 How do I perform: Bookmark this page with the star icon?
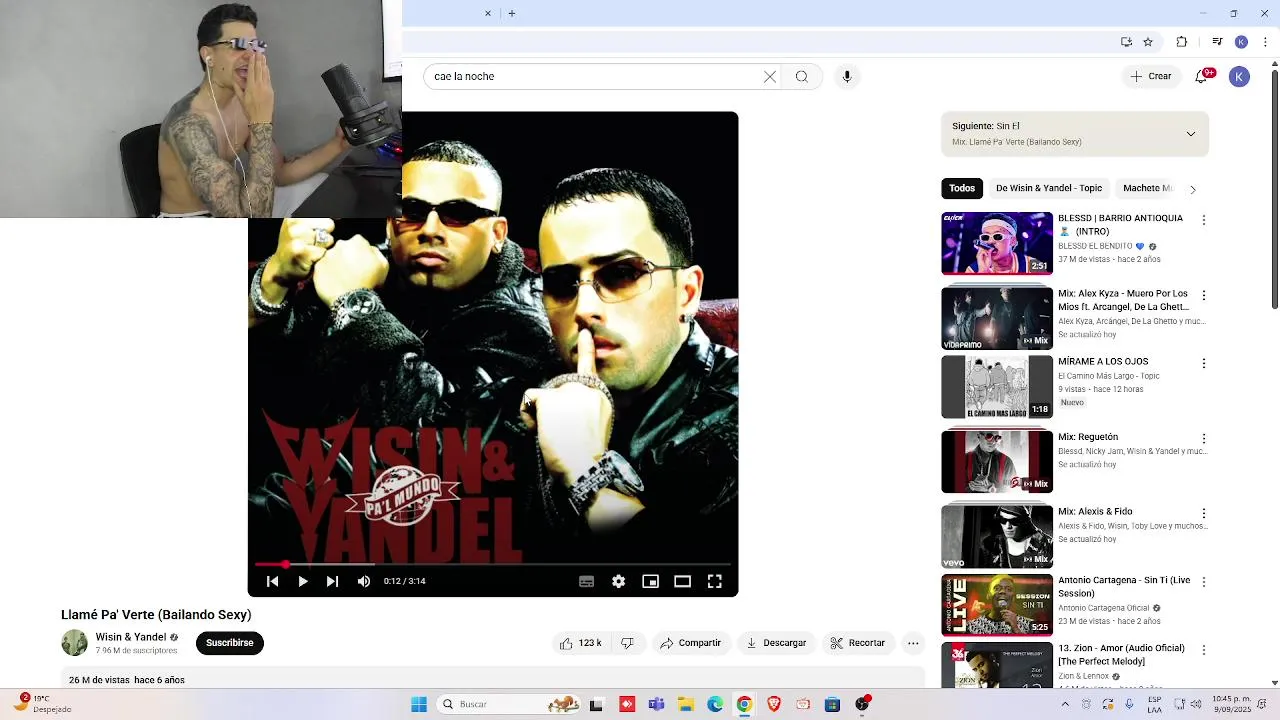click(1148, 42)
